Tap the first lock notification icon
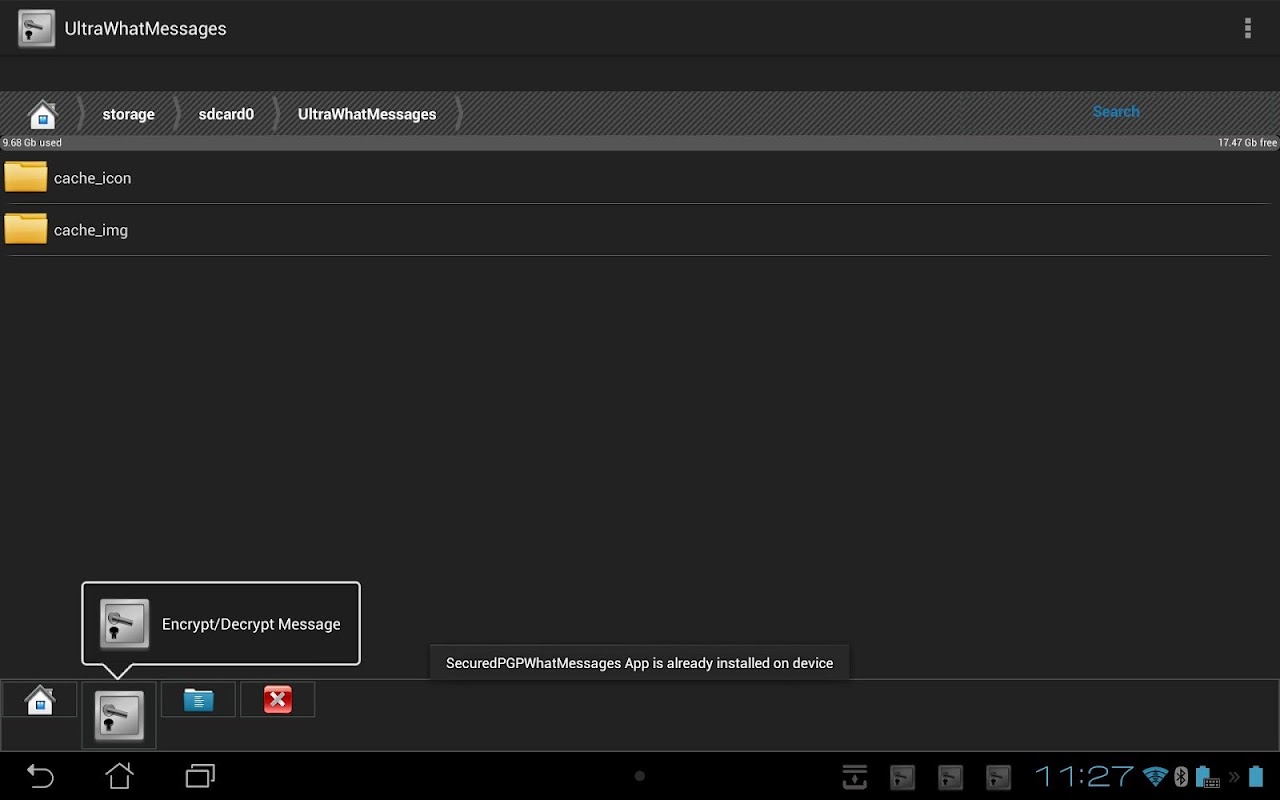This screenshot has height=800, width=1280. point(902,777)
